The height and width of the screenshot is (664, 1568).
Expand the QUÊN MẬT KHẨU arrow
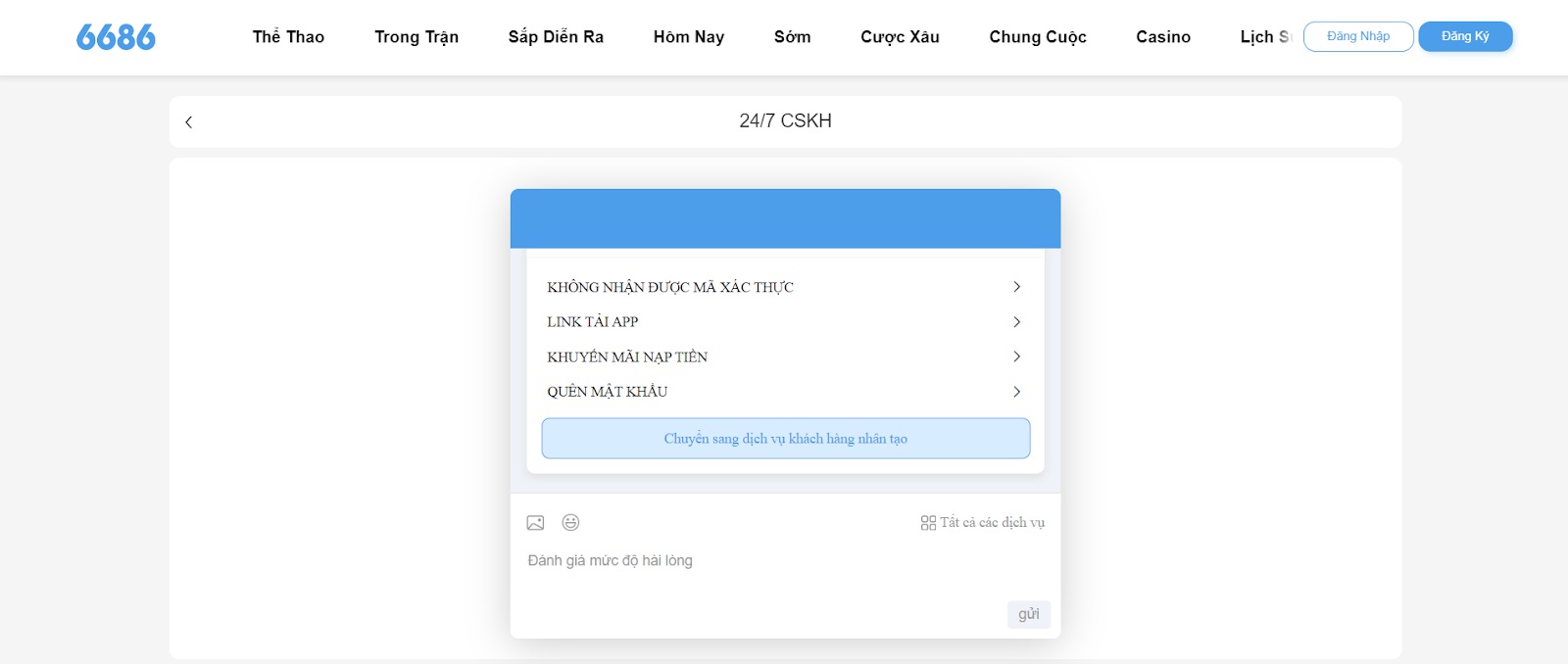point(1016,392)
